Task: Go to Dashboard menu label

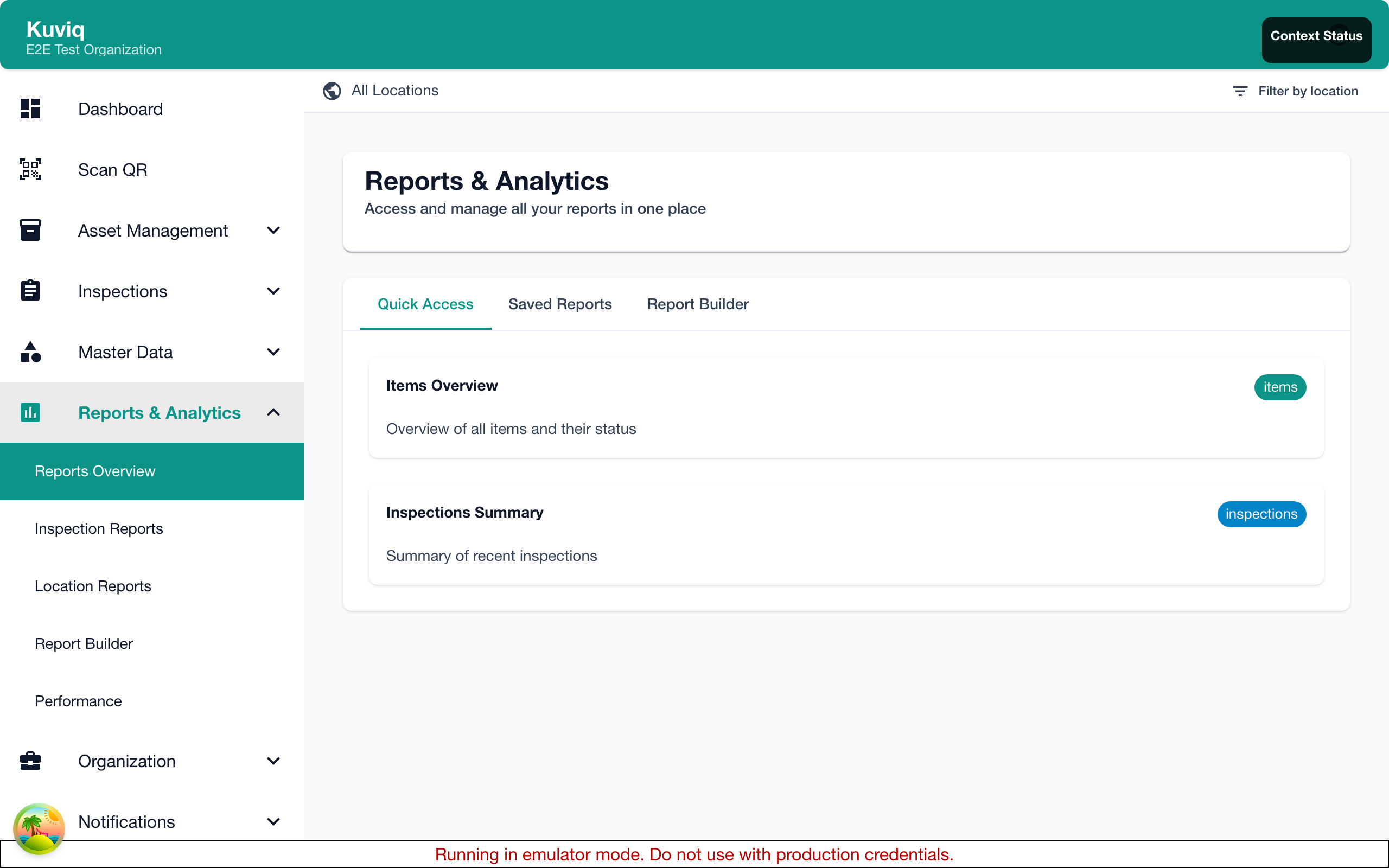Action: click(120, 109)
